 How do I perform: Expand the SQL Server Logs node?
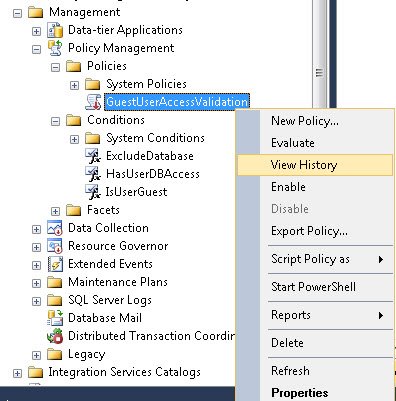pyautogui.click(x=36, y=302)
